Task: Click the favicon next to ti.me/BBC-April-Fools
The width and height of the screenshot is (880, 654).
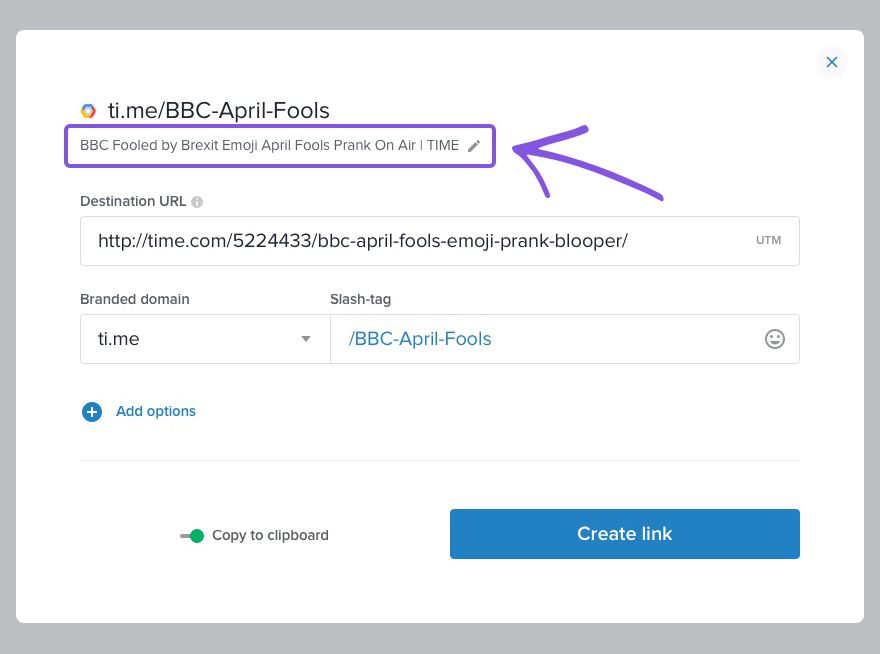Action: [88, 111]
